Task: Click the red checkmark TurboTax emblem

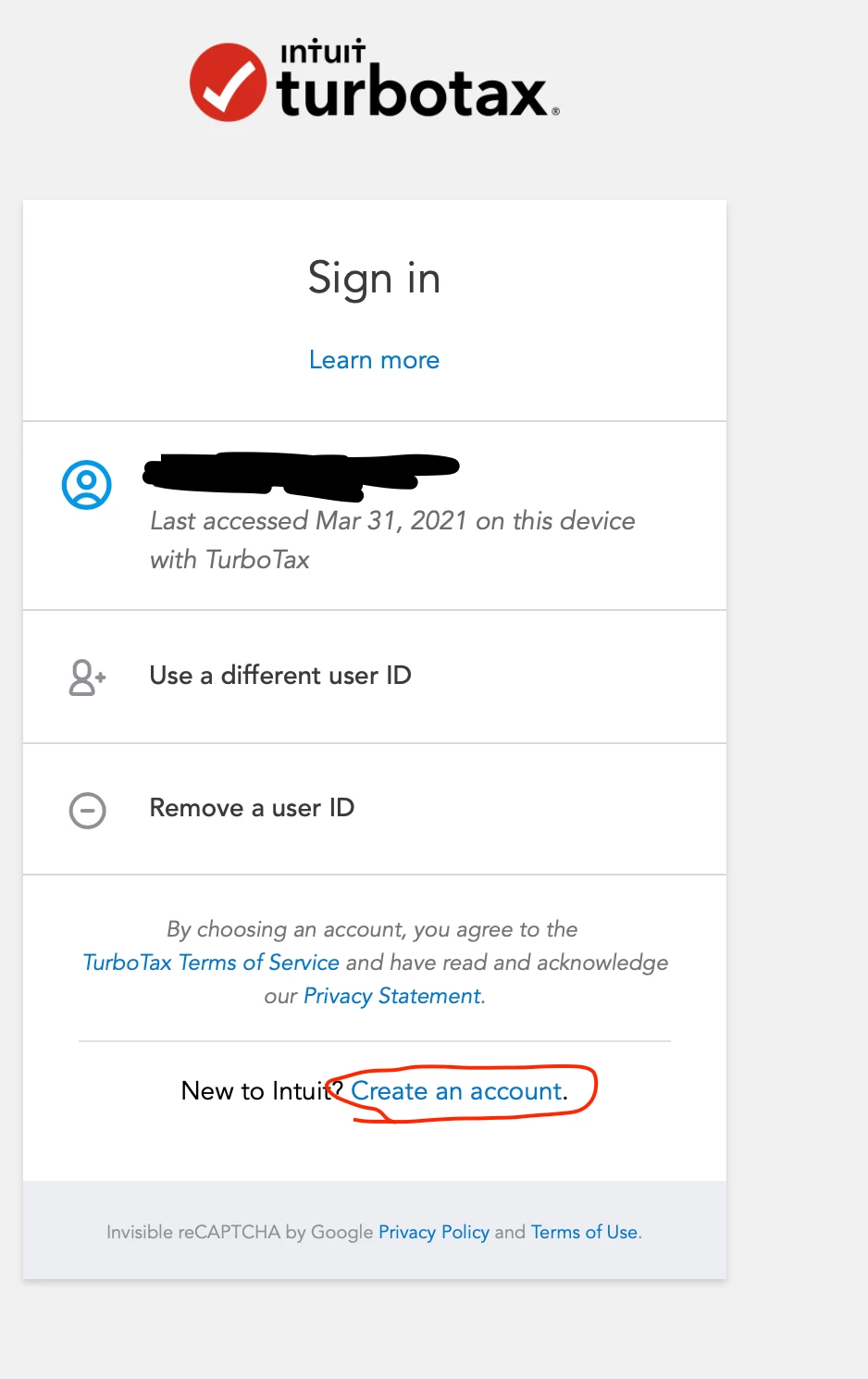Action: coord(229,82)
